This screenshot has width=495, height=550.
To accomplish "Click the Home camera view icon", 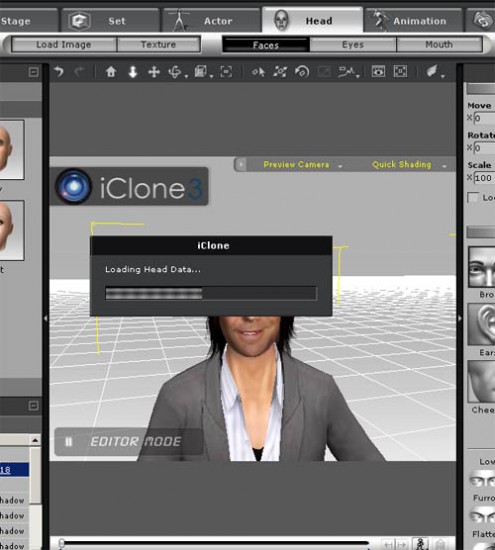I will [111, 72].
